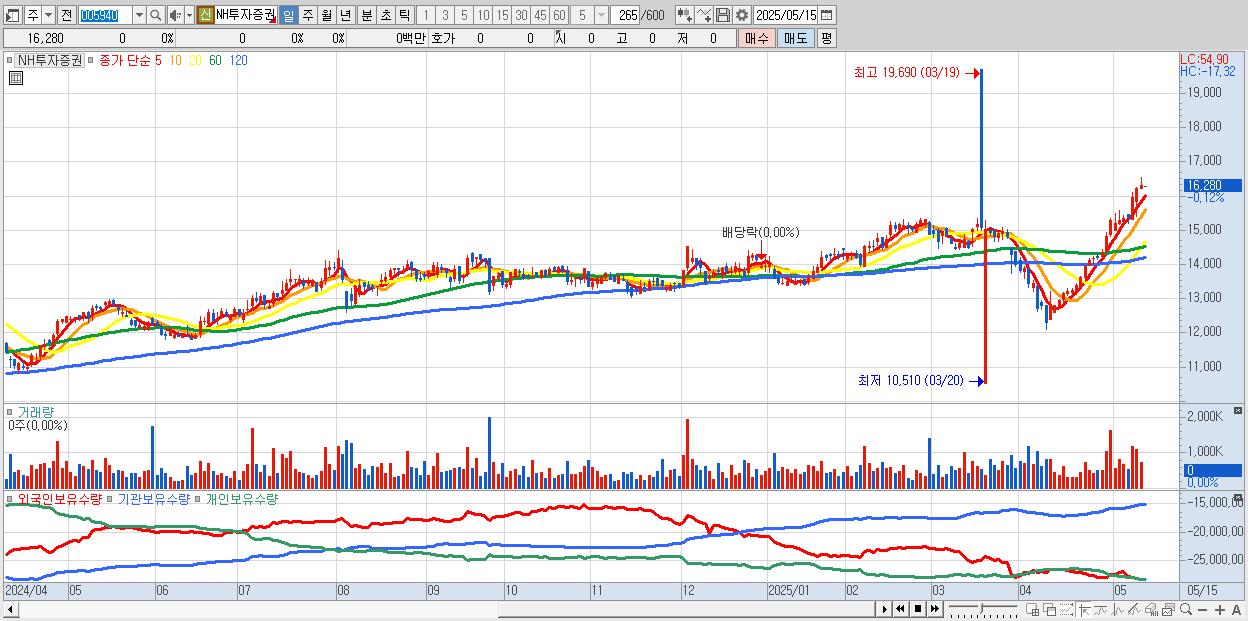Click the 265 bar count field
Image resolution: width=1248 pixels, height=621 pixels.
[x=626, y=15]
